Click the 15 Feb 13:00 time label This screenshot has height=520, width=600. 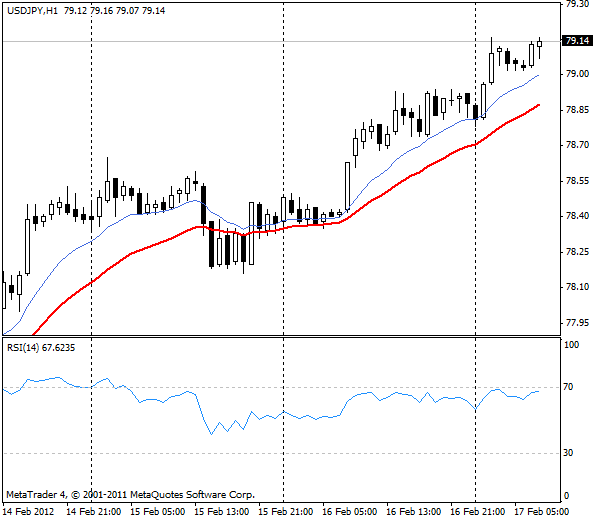click(222, 512)
